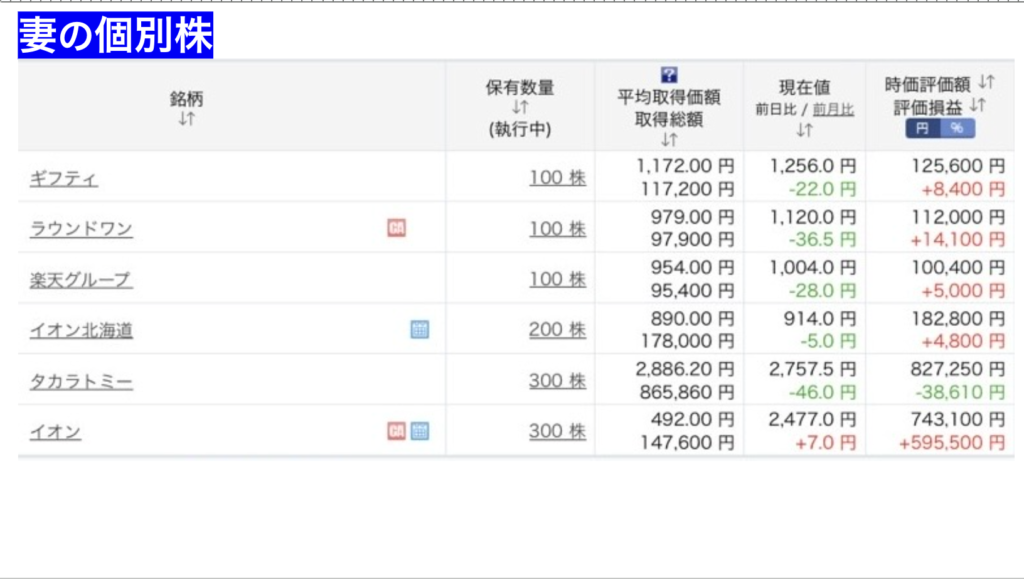The width and height of the screenshot is (1024, 579).
Task: Click the 妻の個別株 highlighted title
Action: (116, 37)
